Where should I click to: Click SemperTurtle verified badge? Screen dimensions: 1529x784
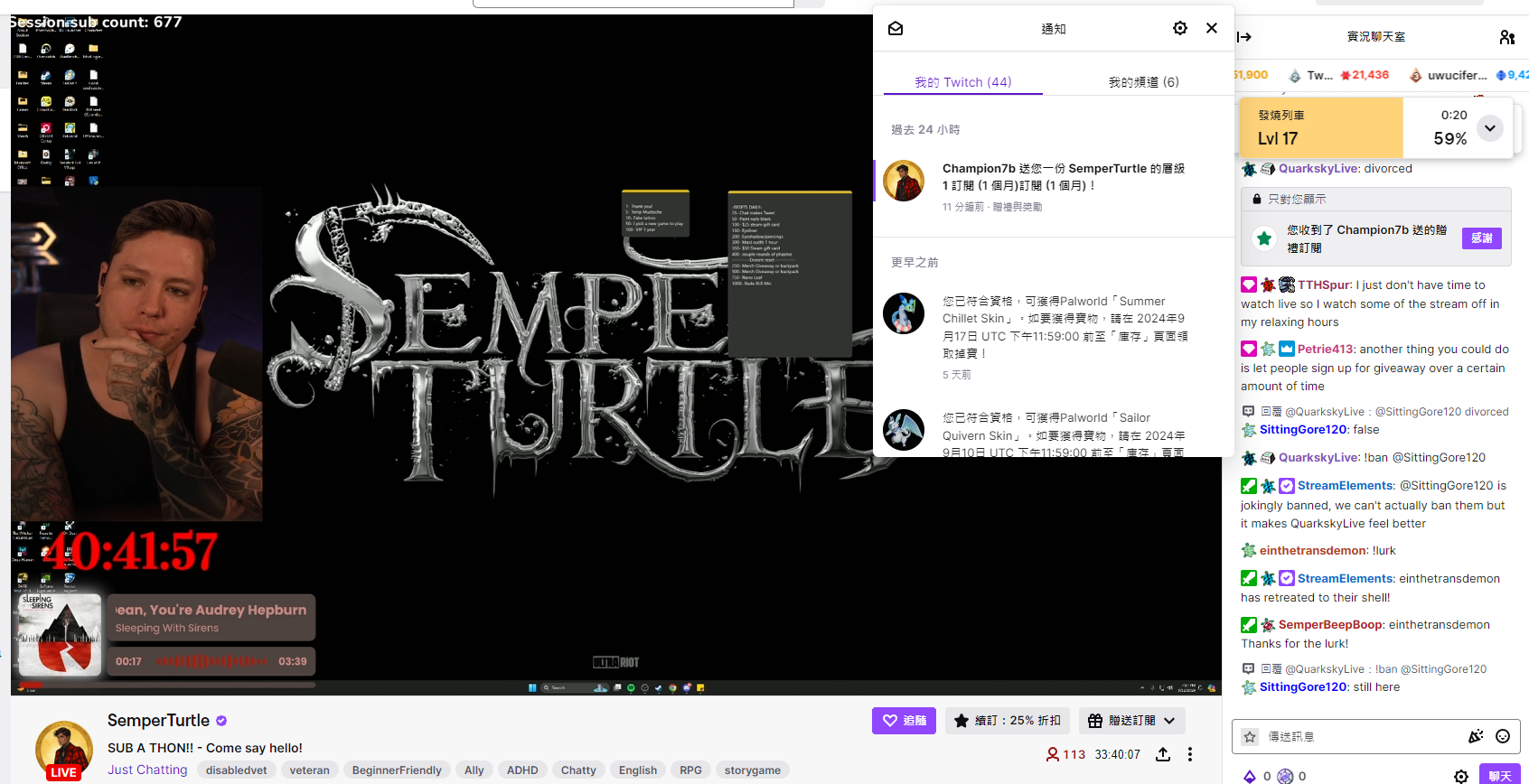tap(221, 721)
